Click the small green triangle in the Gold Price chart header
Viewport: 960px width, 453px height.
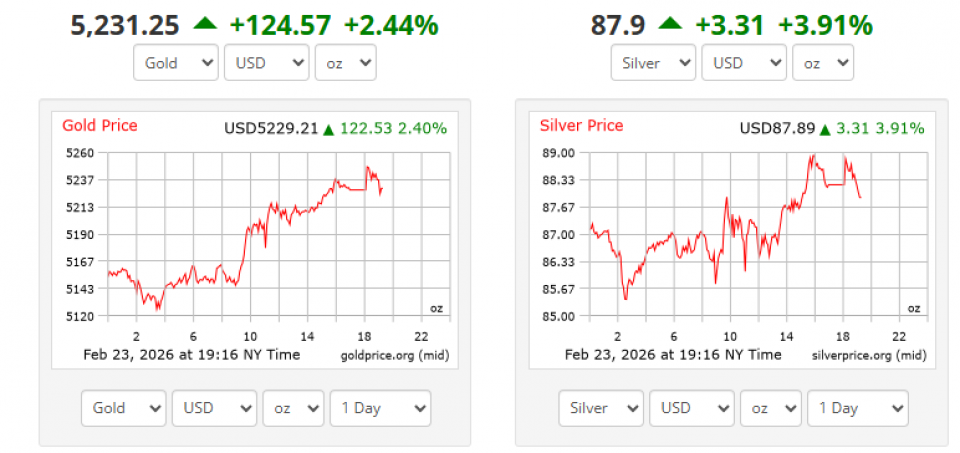[328, 129]
